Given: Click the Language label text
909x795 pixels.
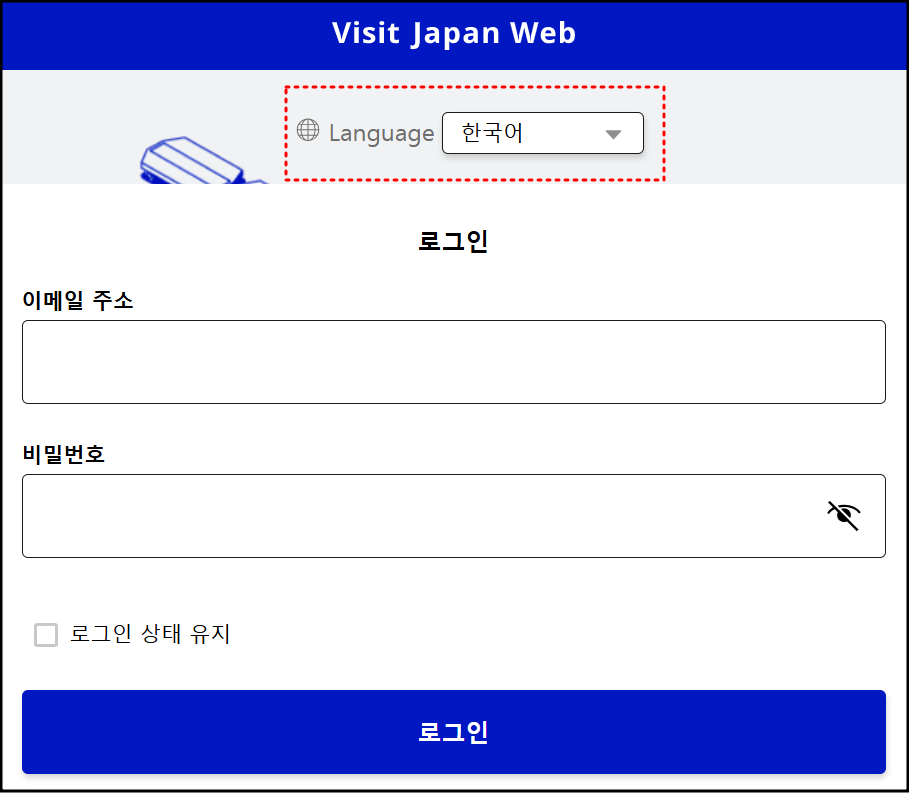Looking at the screenshot, I should 381,133.
